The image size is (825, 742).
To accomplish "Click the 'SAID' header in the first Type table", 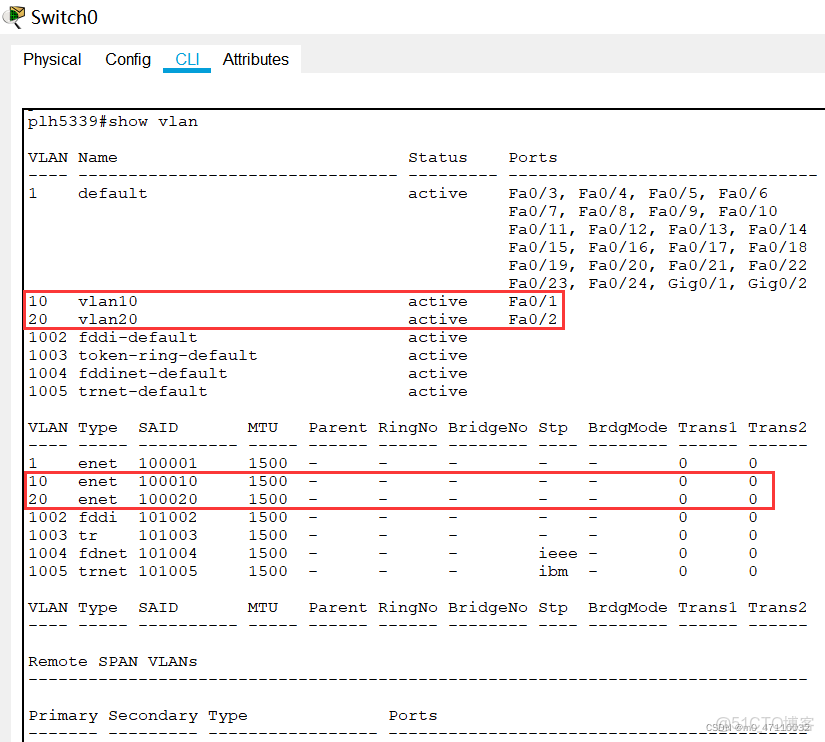I will (x=158, y=427).
